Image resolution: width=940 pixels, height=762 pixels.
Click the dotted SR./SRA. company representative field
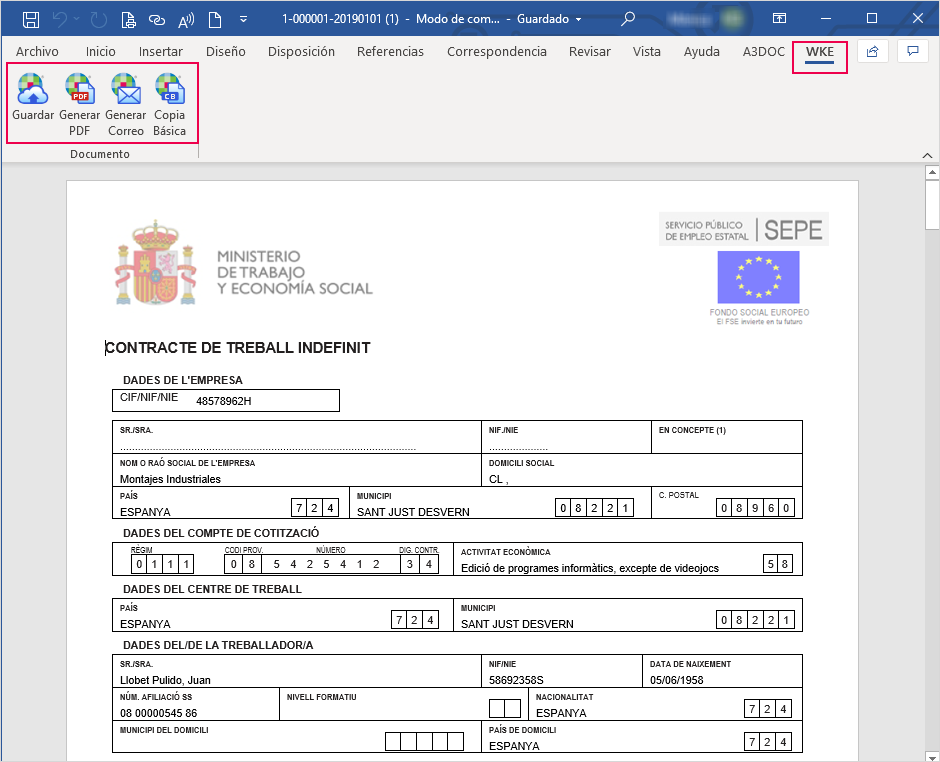point(267,447)
